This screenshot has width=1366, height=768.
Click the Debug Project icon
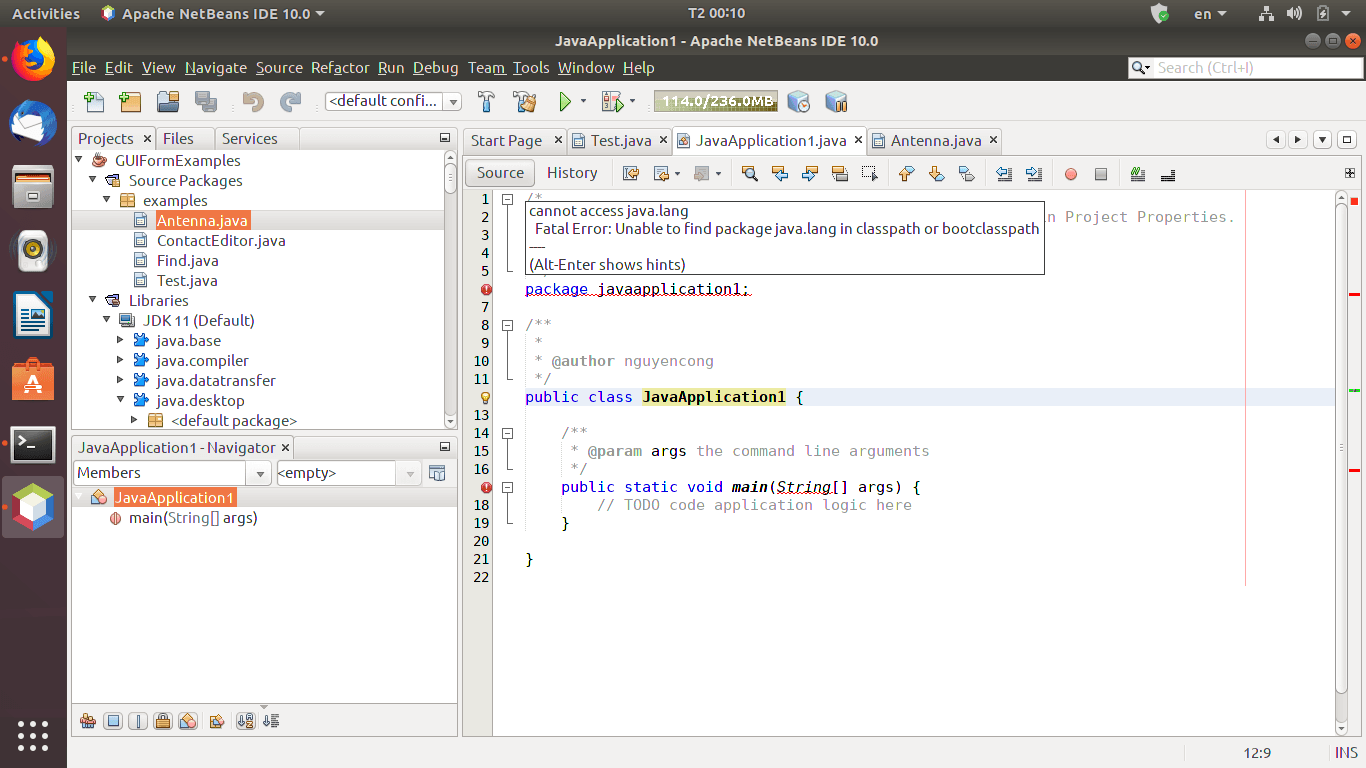pos(612,101)
